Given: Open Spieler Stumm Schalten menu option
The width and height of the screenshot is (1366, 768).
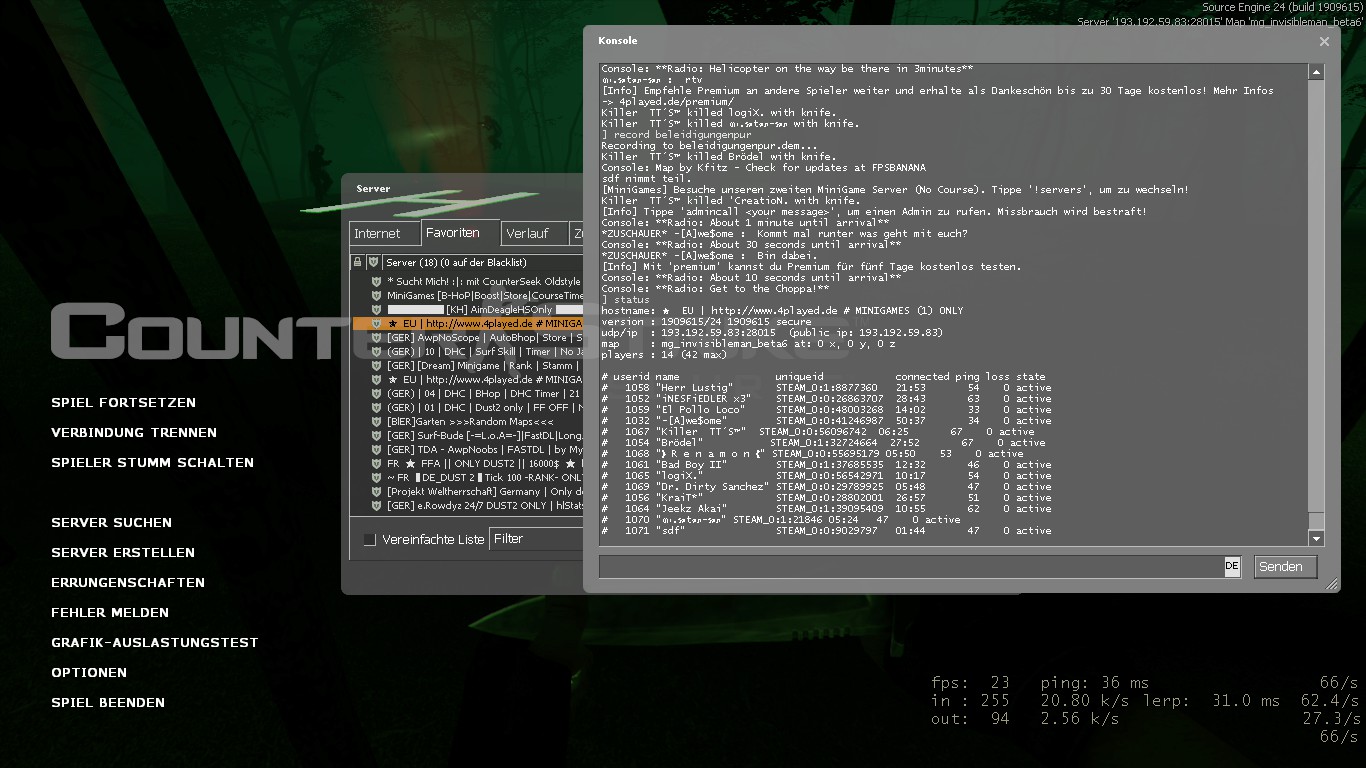Looking at the screenshot, I should (x=152, y=462).
